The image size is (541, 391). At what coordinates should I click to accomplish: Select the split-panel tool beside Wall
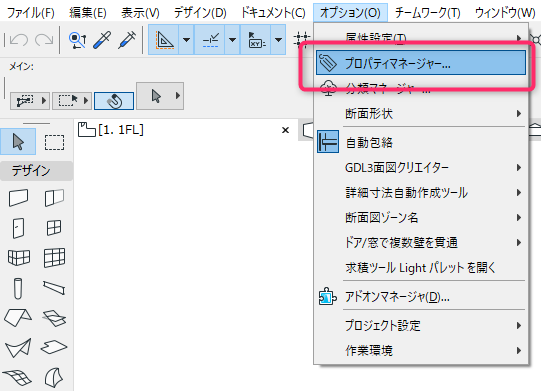click(55, 198)
